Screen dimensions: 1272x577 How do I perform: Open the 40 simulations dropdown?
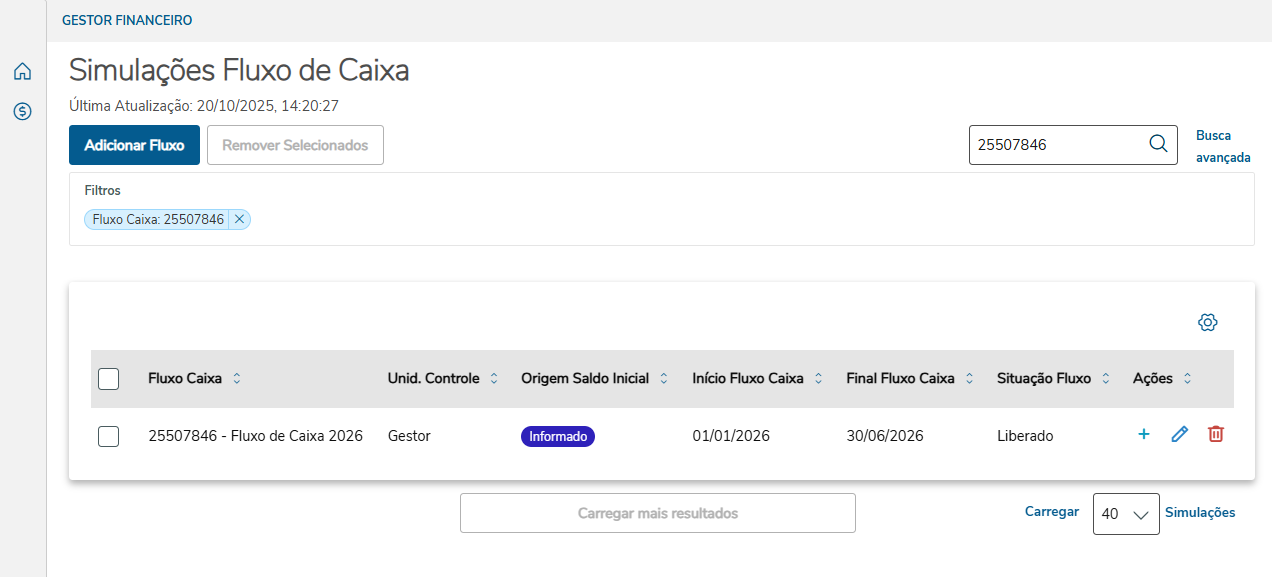1126,514
